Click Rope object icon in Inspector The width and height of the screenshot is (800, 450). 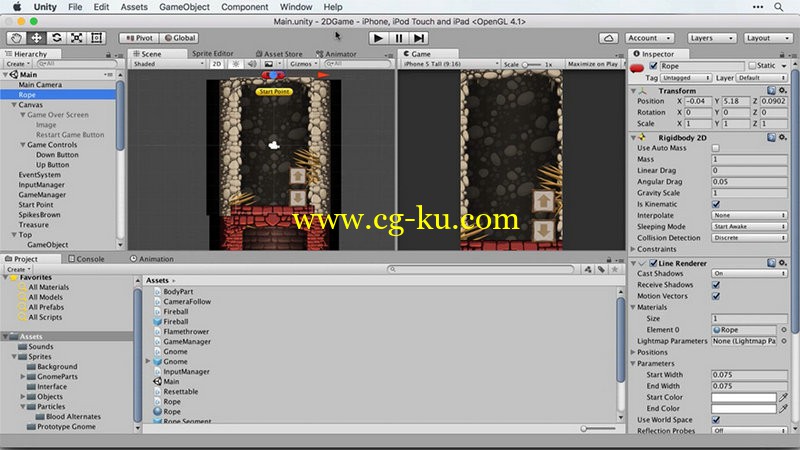click(x=637, y=68)
